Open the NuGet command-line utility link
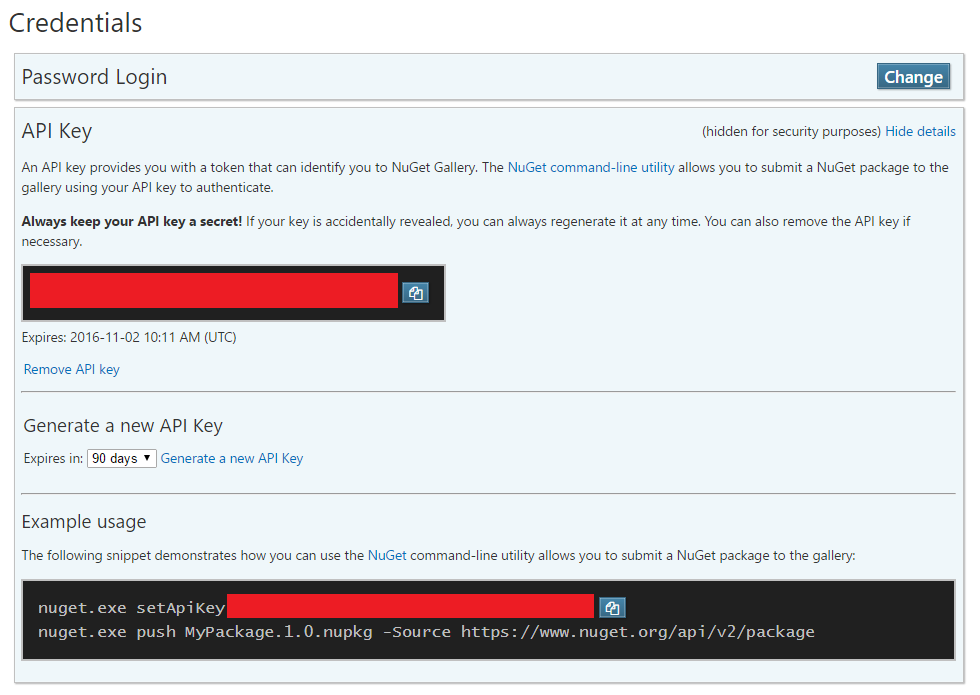The image size is (980, 695). point(590,168)
